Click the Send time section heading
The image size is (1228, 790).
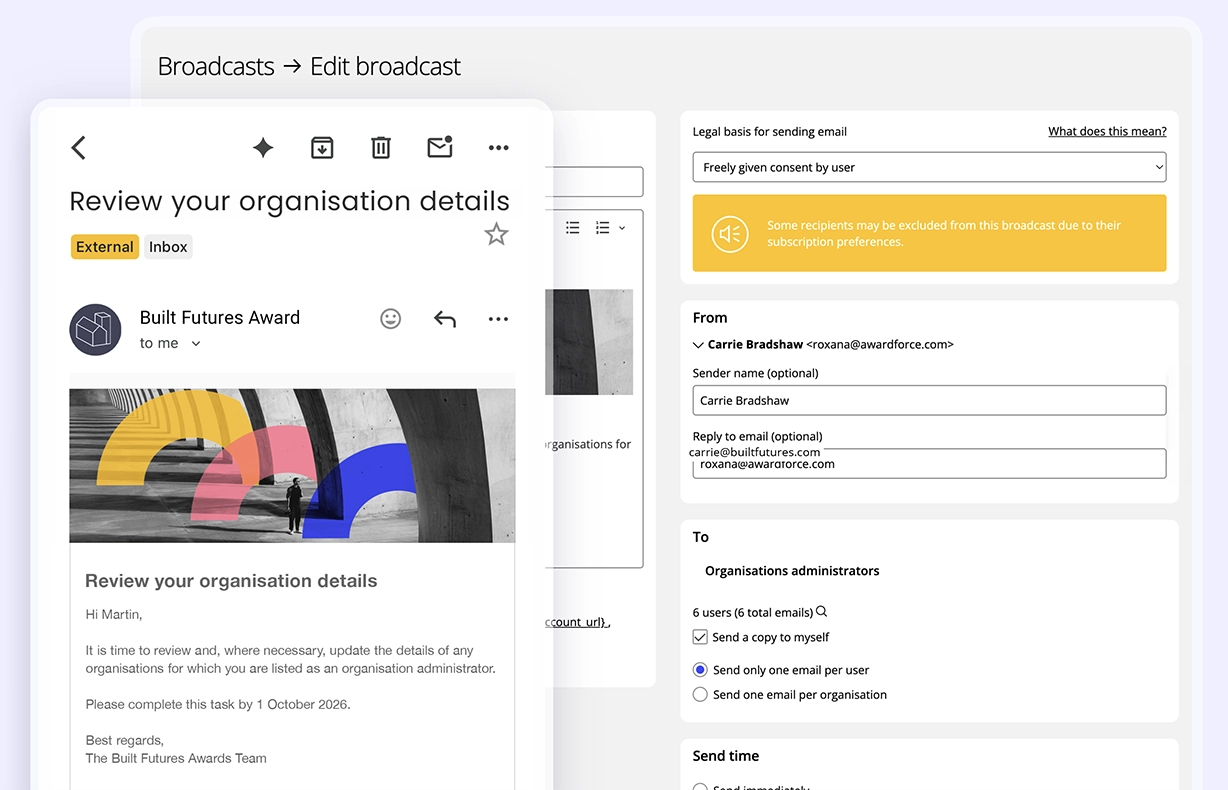726,756
